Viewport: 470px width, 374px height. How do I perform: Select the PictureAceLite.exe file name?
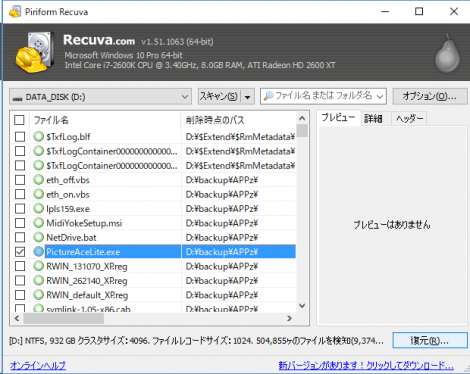[x=83, y=252]
